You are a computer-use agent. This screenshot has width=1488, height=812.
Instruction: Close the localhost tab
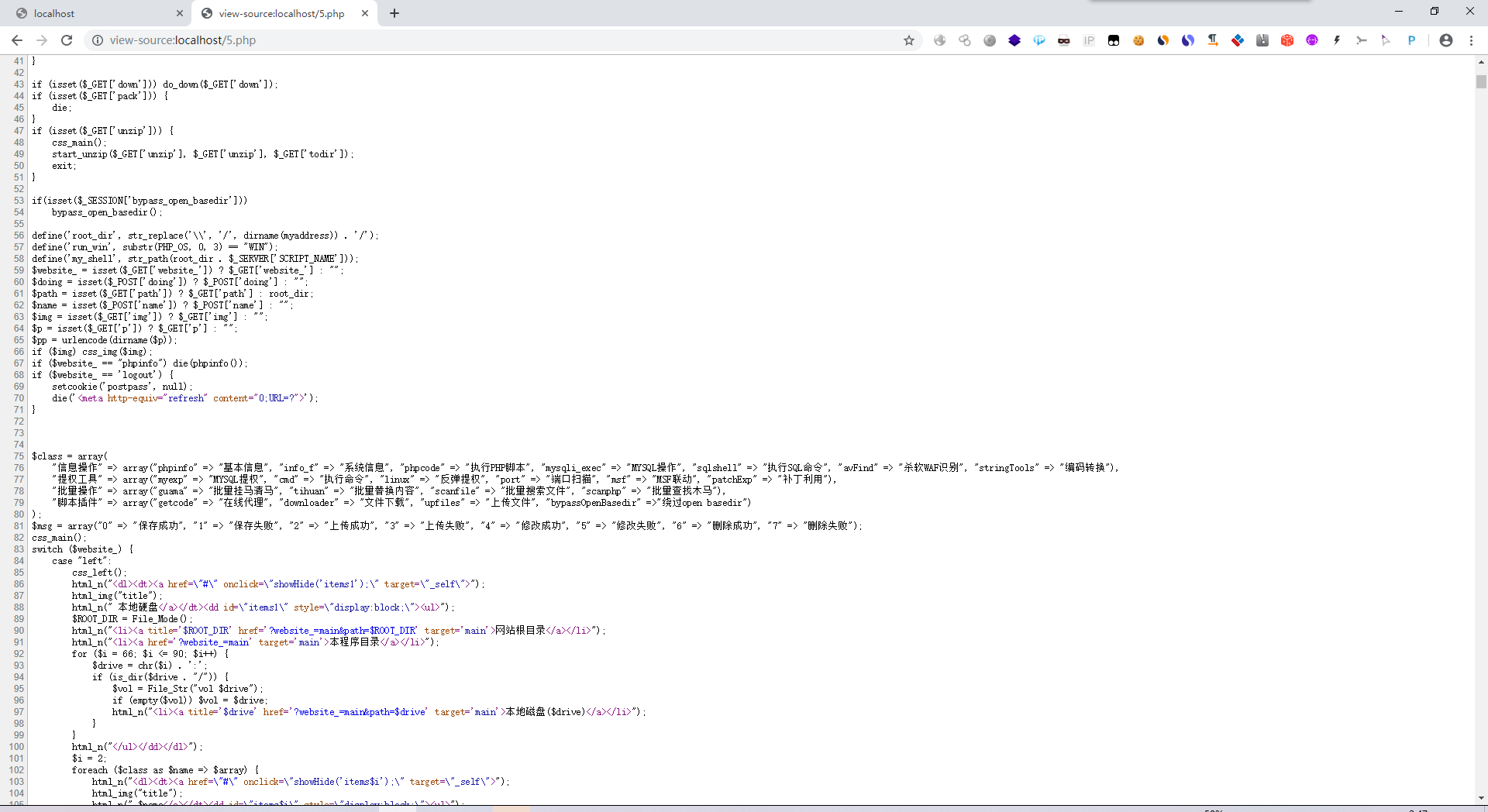180,13
